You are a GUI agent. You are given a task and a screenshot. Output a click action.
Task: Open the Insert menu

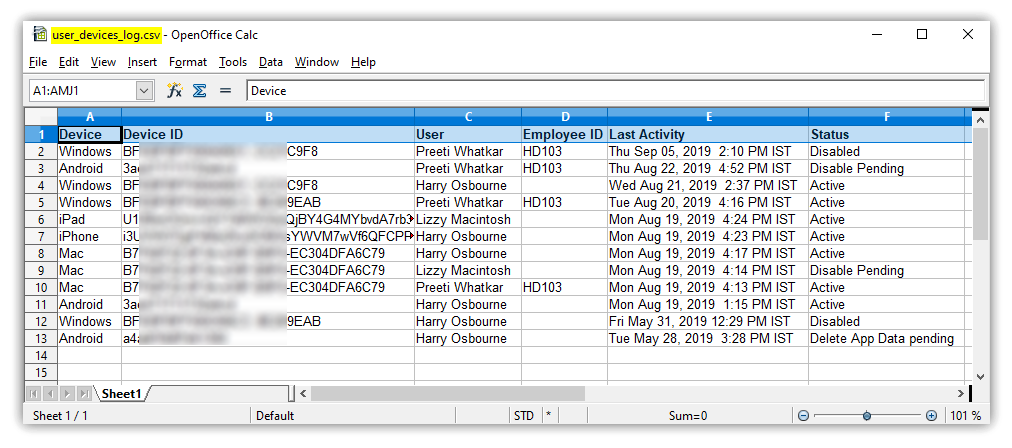142,62
